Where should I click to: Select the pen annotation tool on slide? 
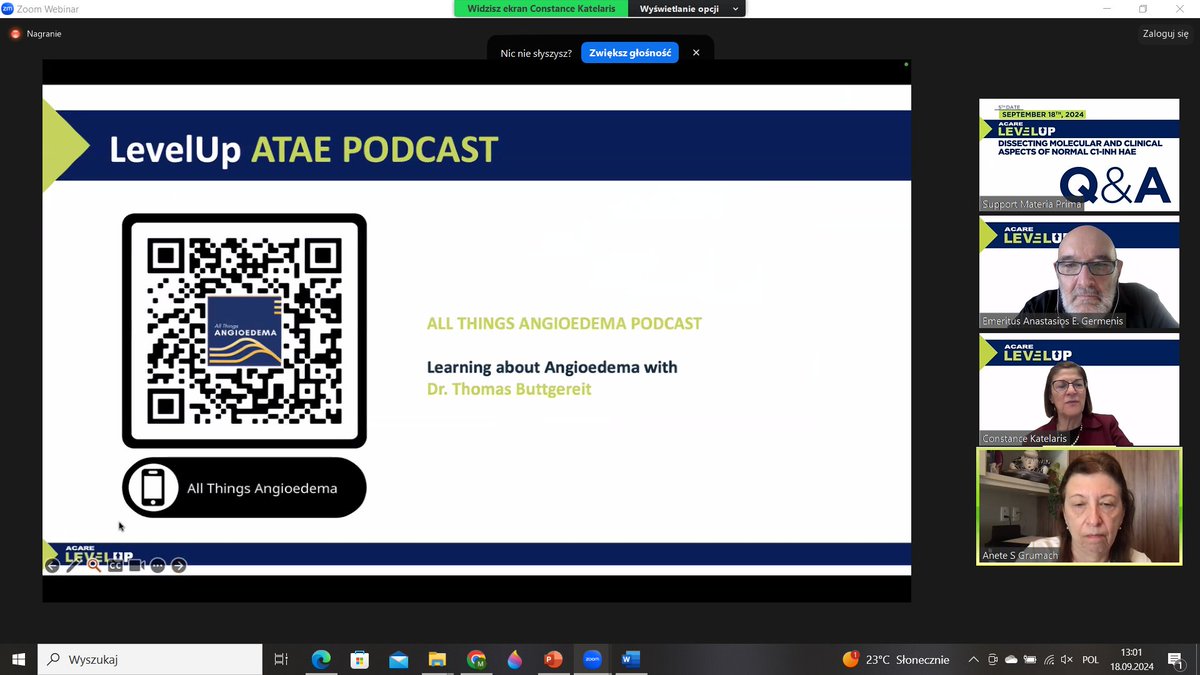pyautogui.click(x=73, y=566)
